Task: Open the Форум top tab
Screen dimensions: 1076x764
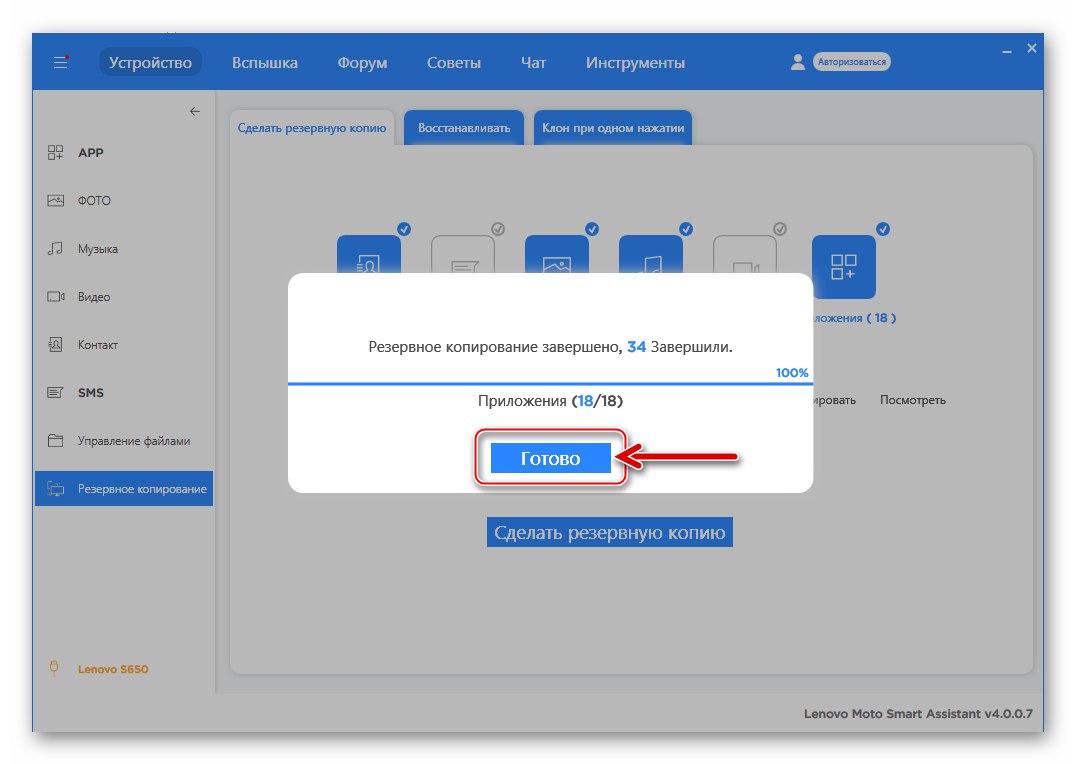Action: [362, 62]
